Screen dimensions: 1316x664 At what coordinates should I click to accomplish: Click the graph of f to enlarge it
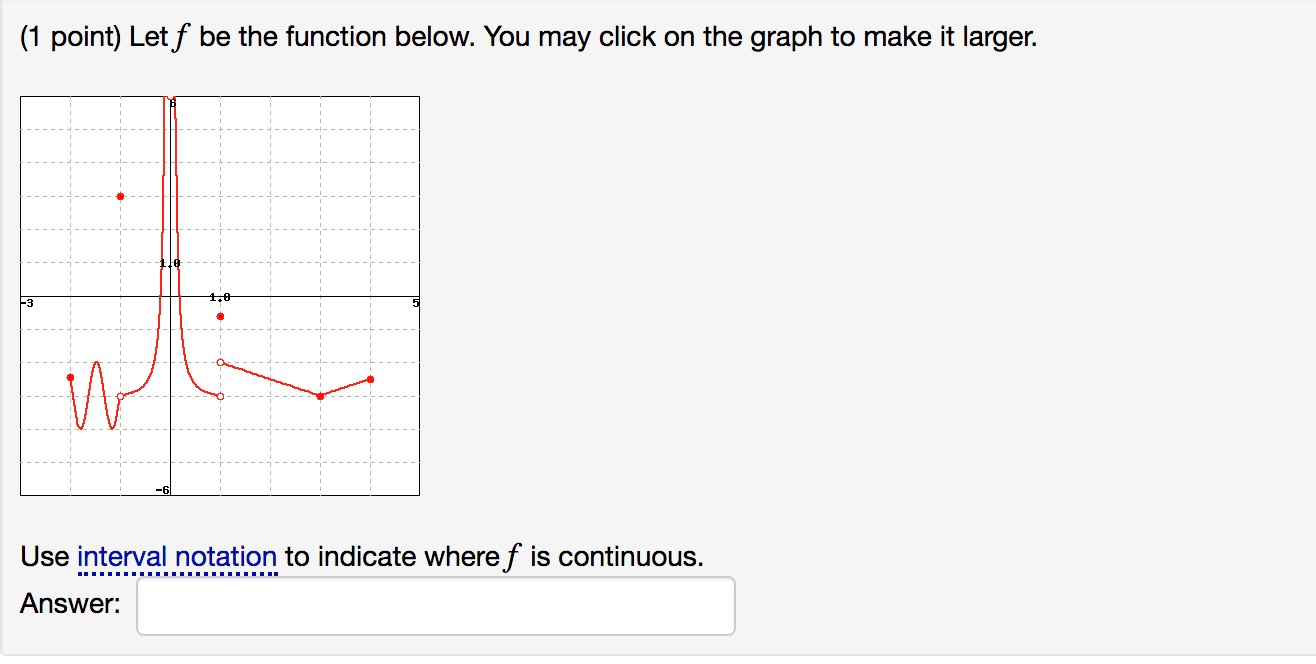(x=220, y=296)
